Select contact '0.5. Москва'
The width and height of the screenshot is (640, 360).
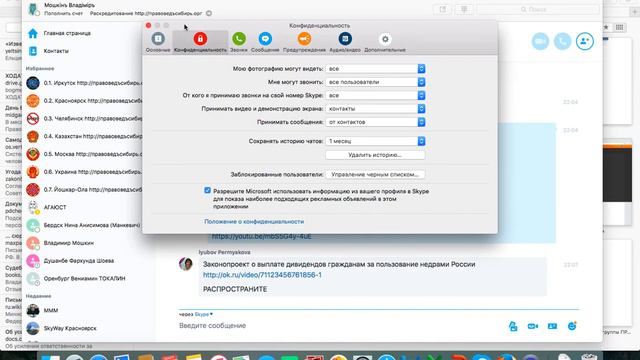(x=84, y=154)
